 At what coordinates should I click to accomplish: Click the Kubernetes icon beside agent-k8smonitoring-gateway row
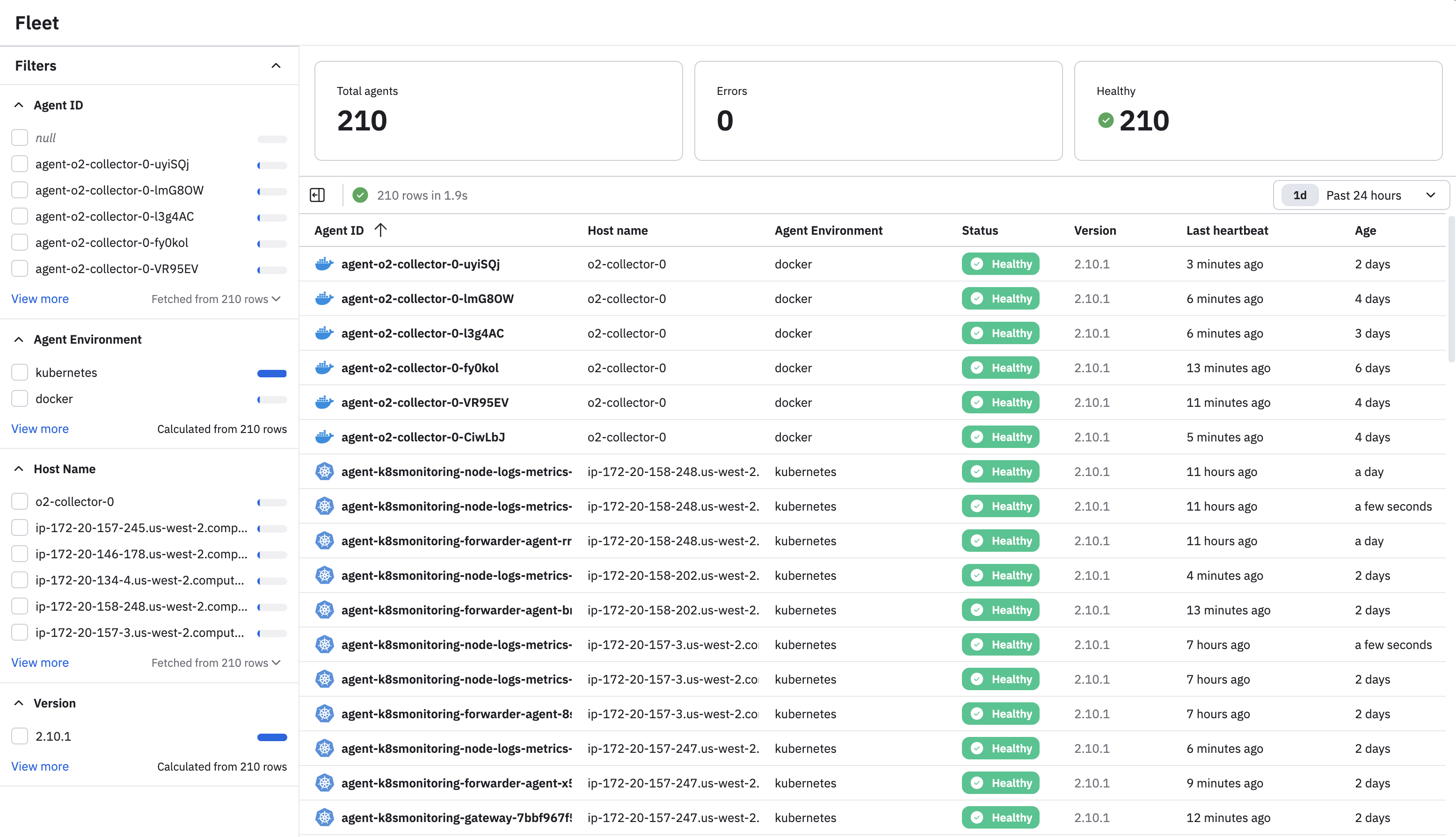coord(324,817)
